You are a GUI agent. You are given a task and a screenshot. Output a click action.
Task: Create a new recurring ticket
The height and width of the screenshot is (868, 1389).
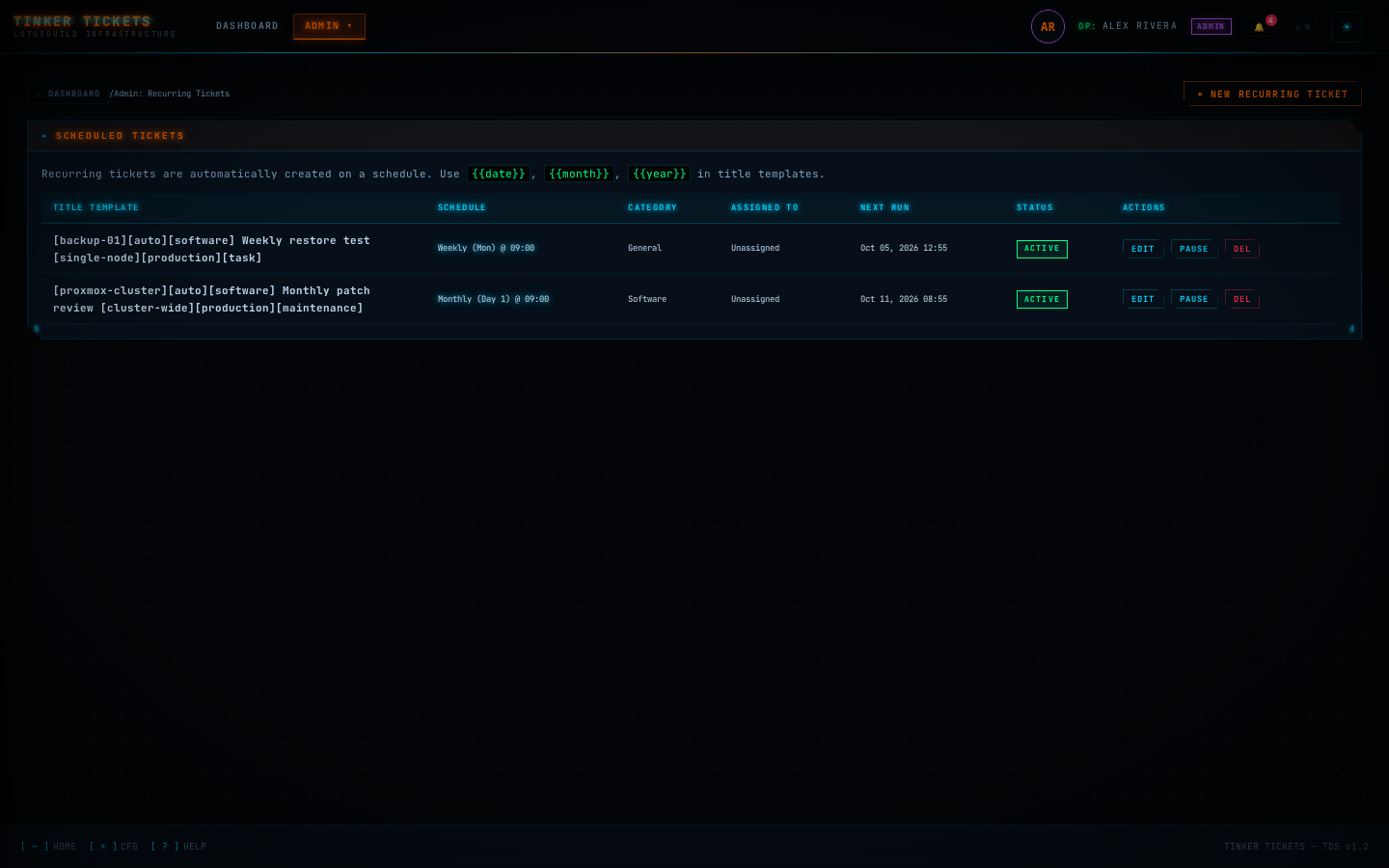click(1272, 94)
